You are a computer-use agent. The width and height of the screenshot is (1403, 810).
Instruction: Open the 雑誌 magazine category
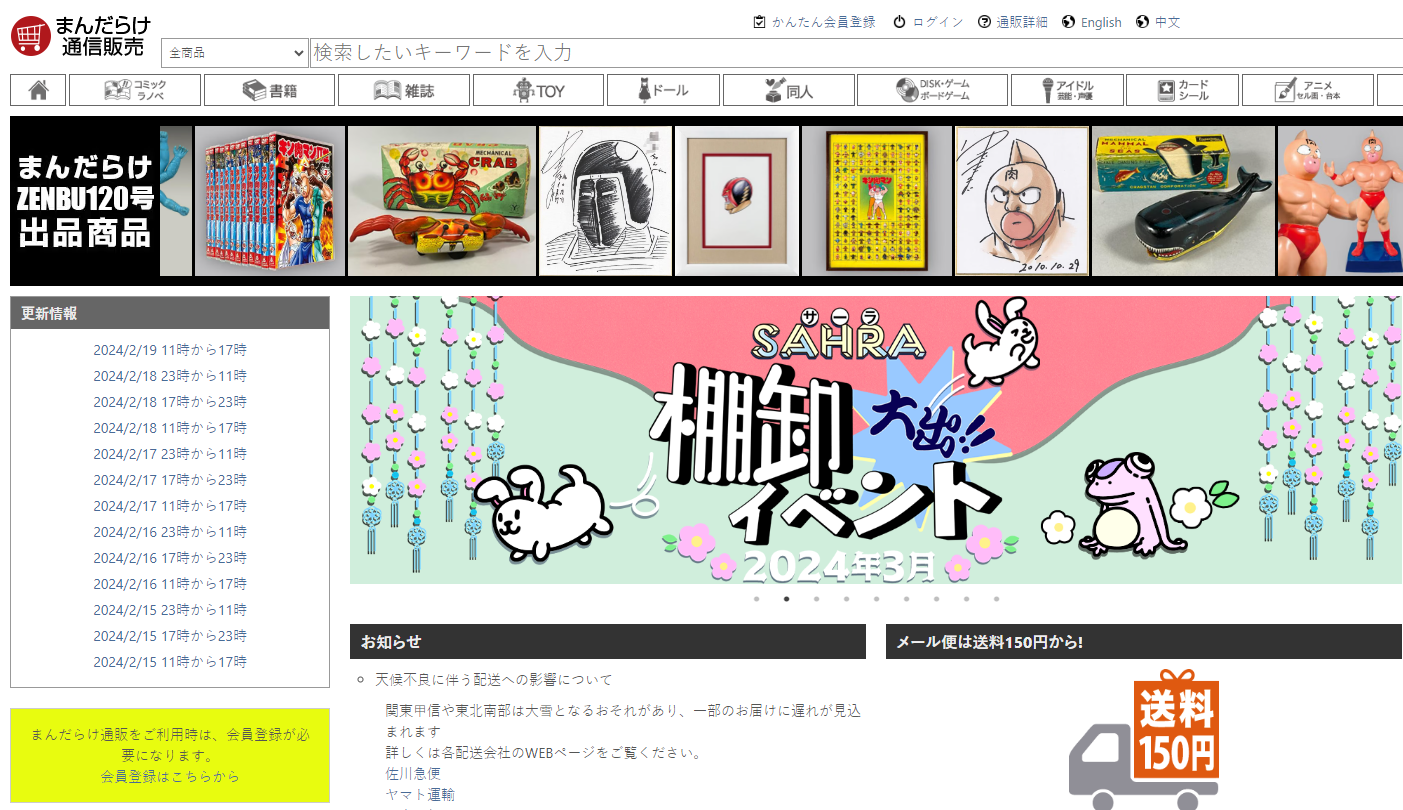(x=403, y=90)
